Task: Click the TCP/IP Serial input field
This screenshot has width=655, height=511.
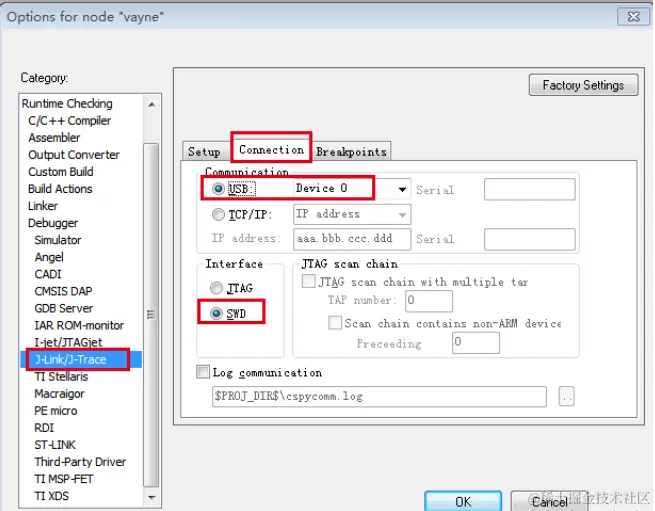Action: click(530, 239)
